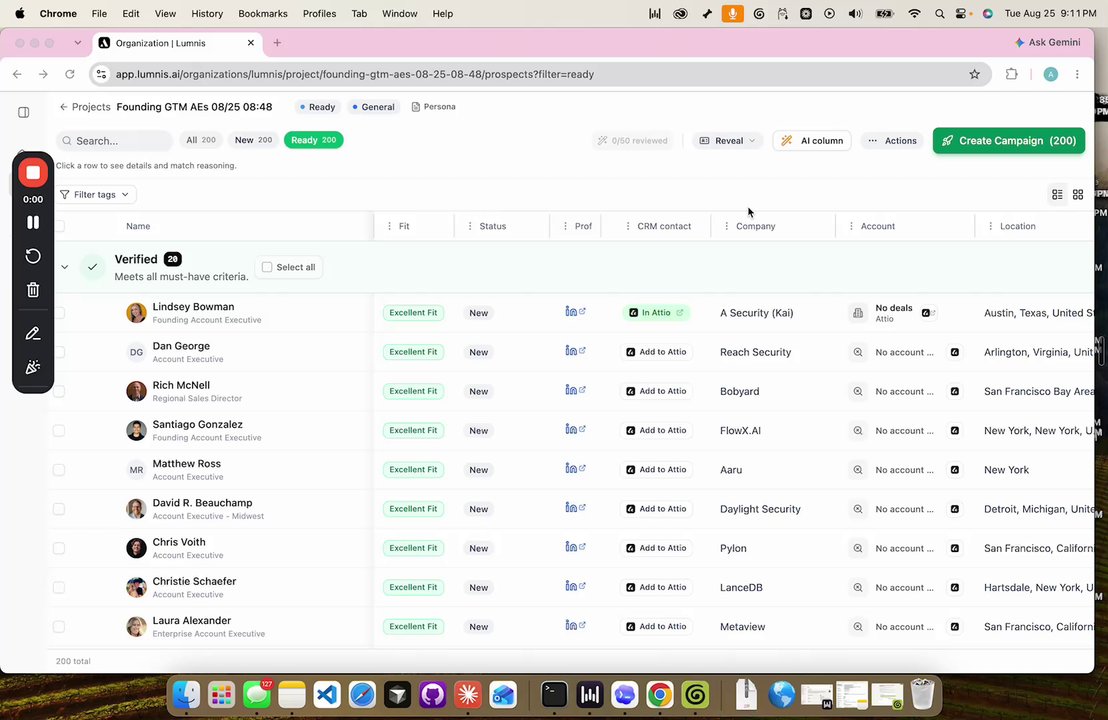Screen dimensions: 1108x720
Task: Tick Dan George row checkbox
Action: [59, 352]
